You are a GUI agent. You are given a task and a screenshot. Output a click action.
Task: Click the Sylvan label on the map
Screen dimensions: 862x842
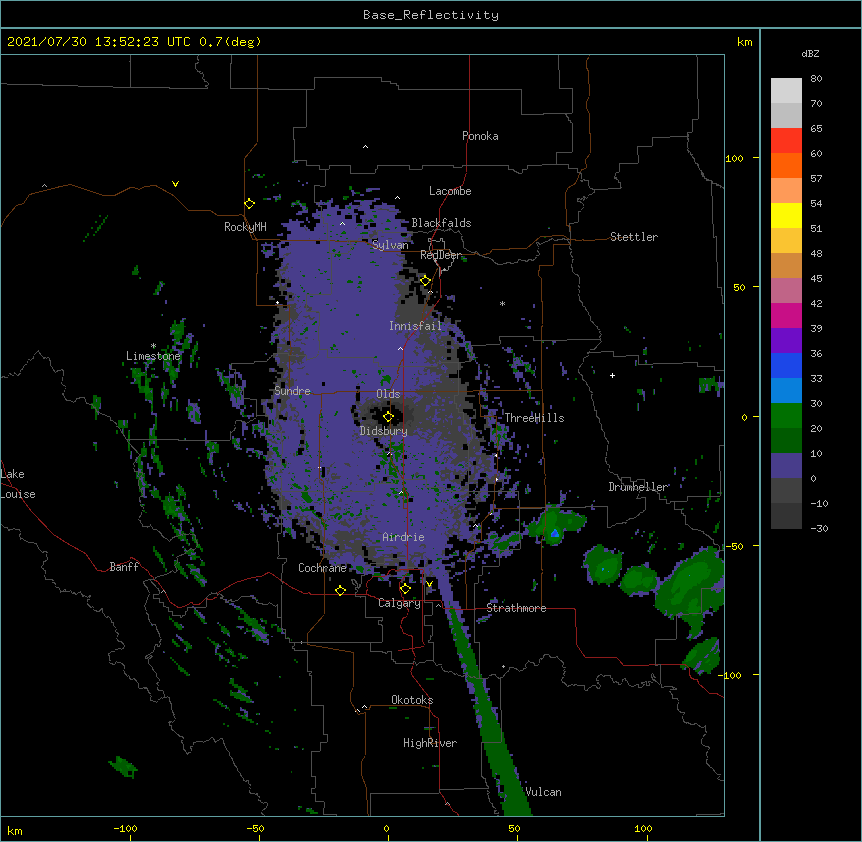(390, 245)
